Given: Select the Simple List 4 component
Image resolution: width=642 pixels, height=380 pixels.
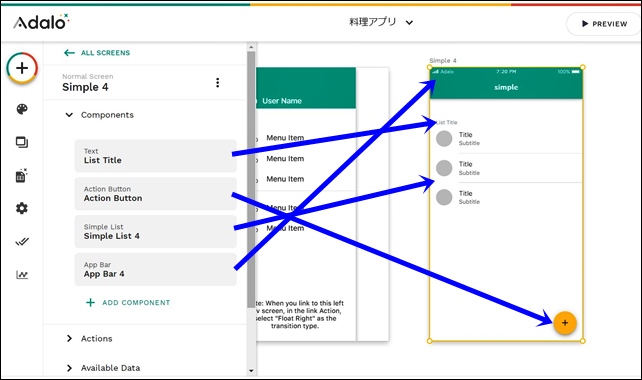Looking at the screenshot, I should (156, 232).
